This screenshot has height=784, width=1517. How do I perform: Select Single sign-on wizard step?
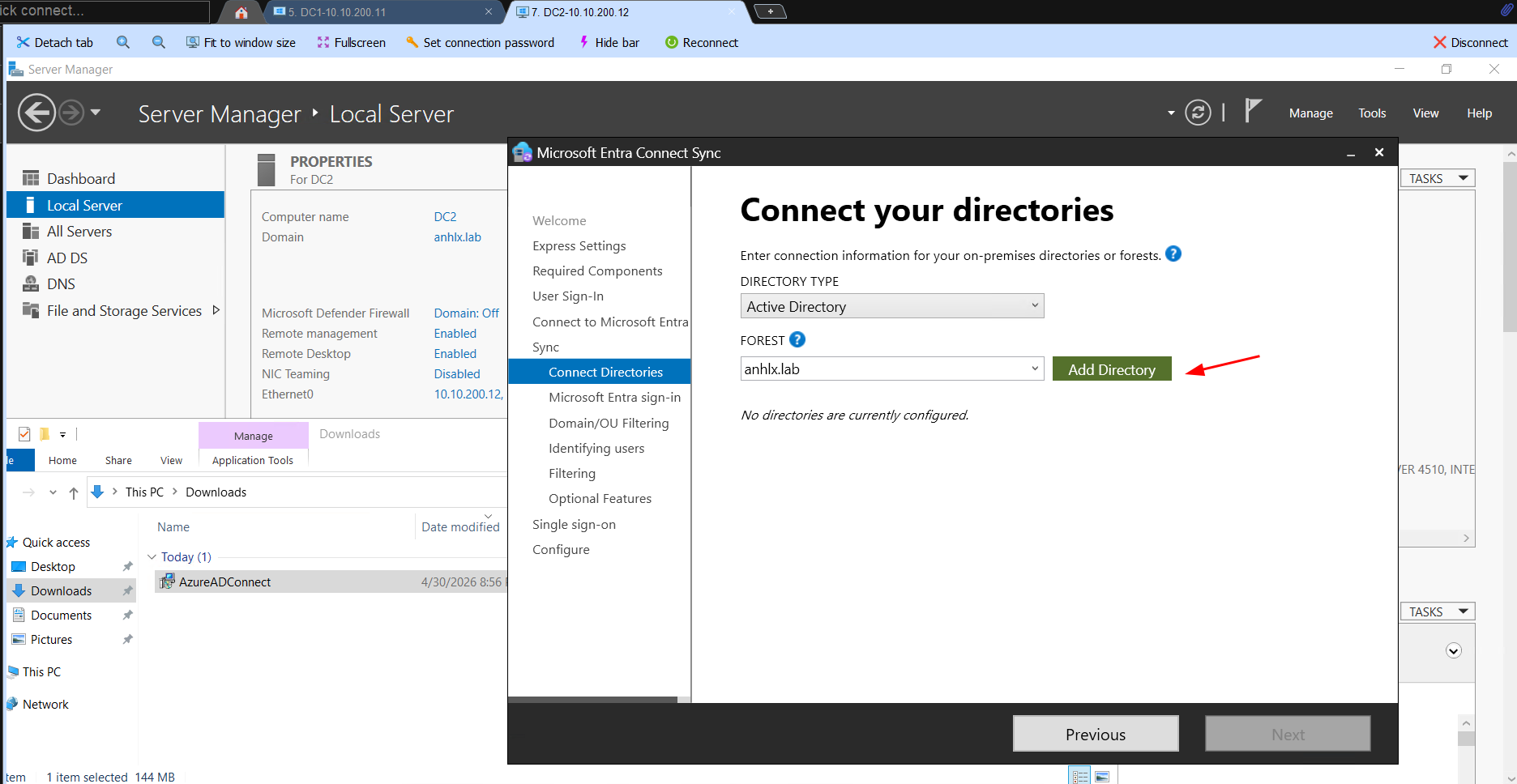coord(574,524)
